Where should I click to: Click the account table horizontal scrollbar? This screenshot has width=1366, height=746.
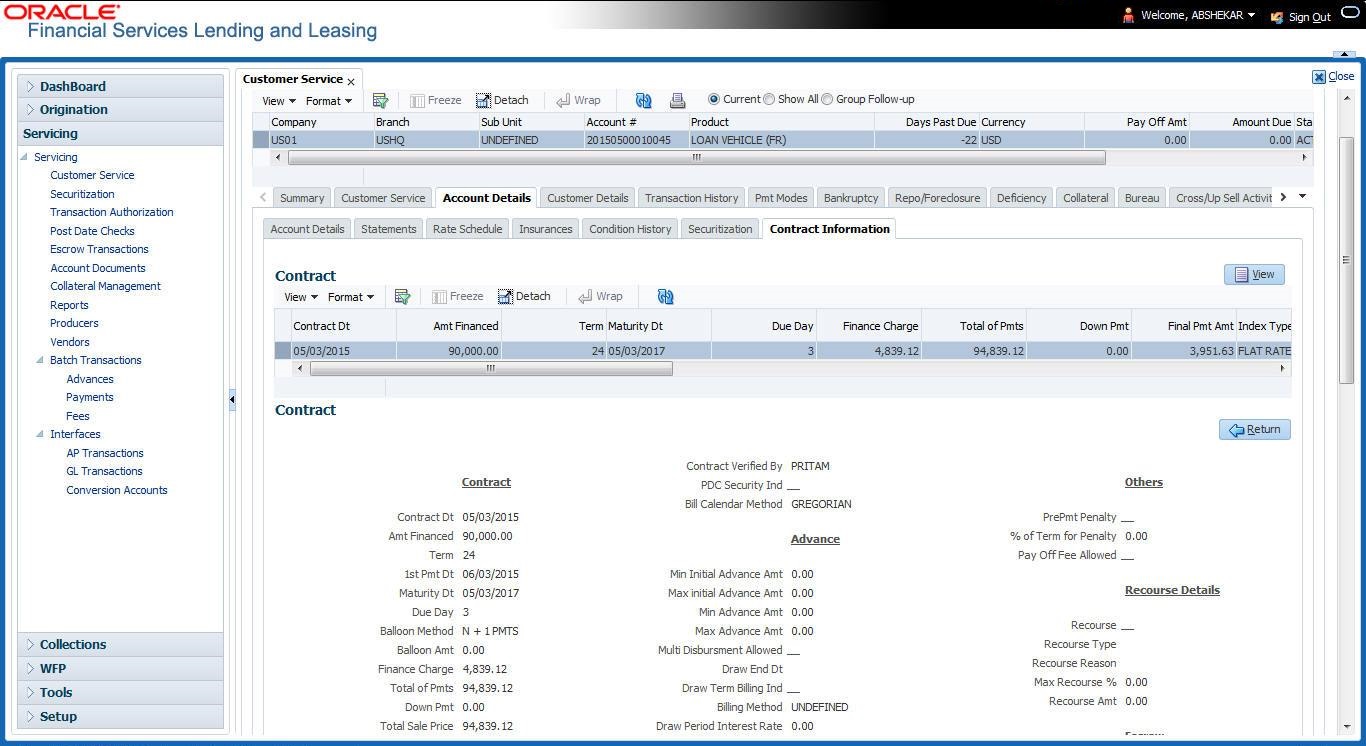(x=696, y=158)
